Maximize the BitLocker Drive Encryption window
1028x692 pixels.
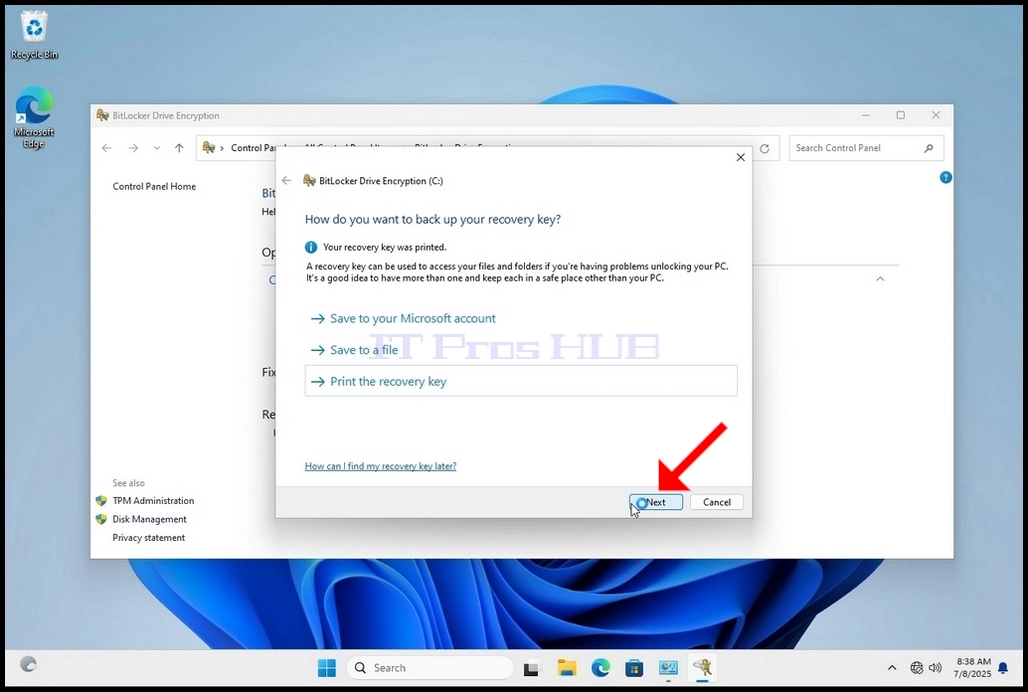coord(901,115)
